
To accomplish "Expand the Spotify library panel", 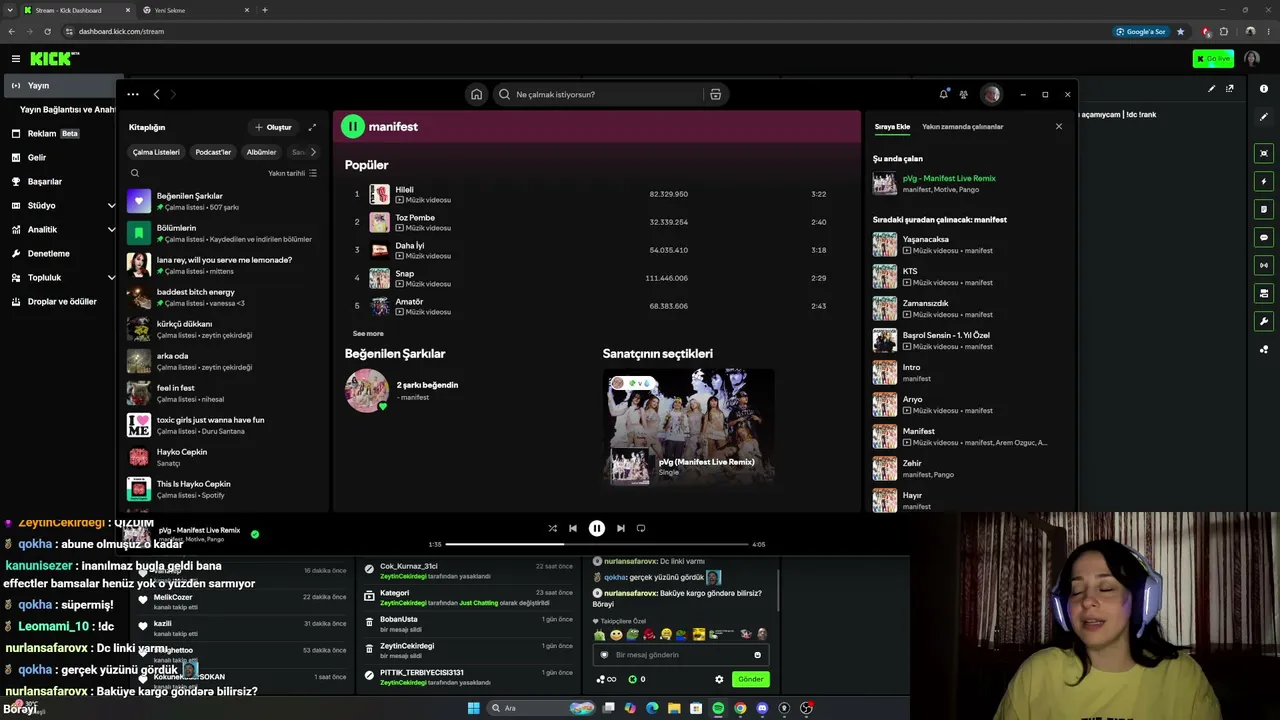I will (x=312, y=127).
